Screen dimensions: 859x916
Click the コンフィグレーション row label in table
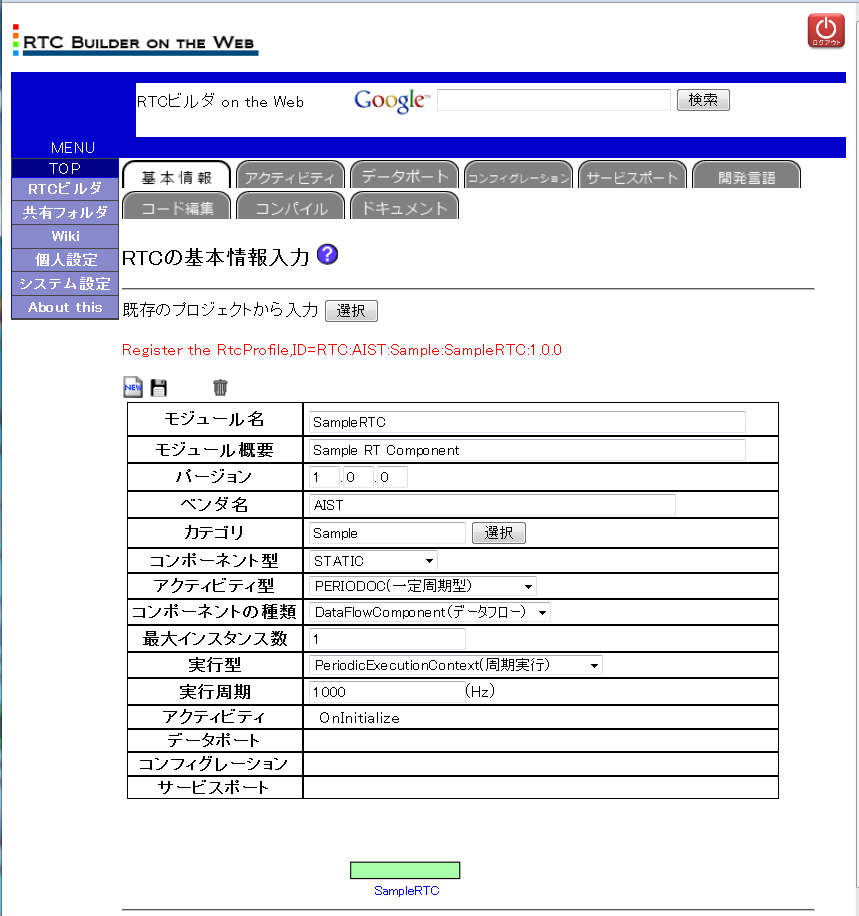click(x=214, y=764)
